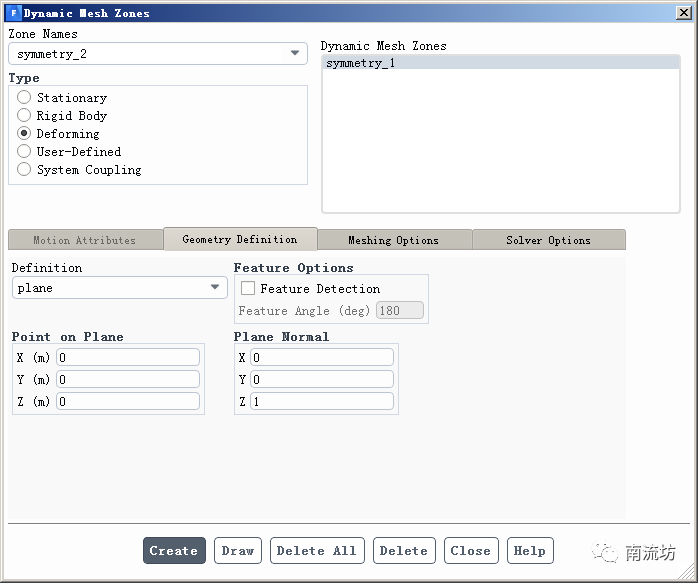The height and width of the screenshot is (583, 698).
Task: Select the Stationary radio button
Action: coord(24,98)
